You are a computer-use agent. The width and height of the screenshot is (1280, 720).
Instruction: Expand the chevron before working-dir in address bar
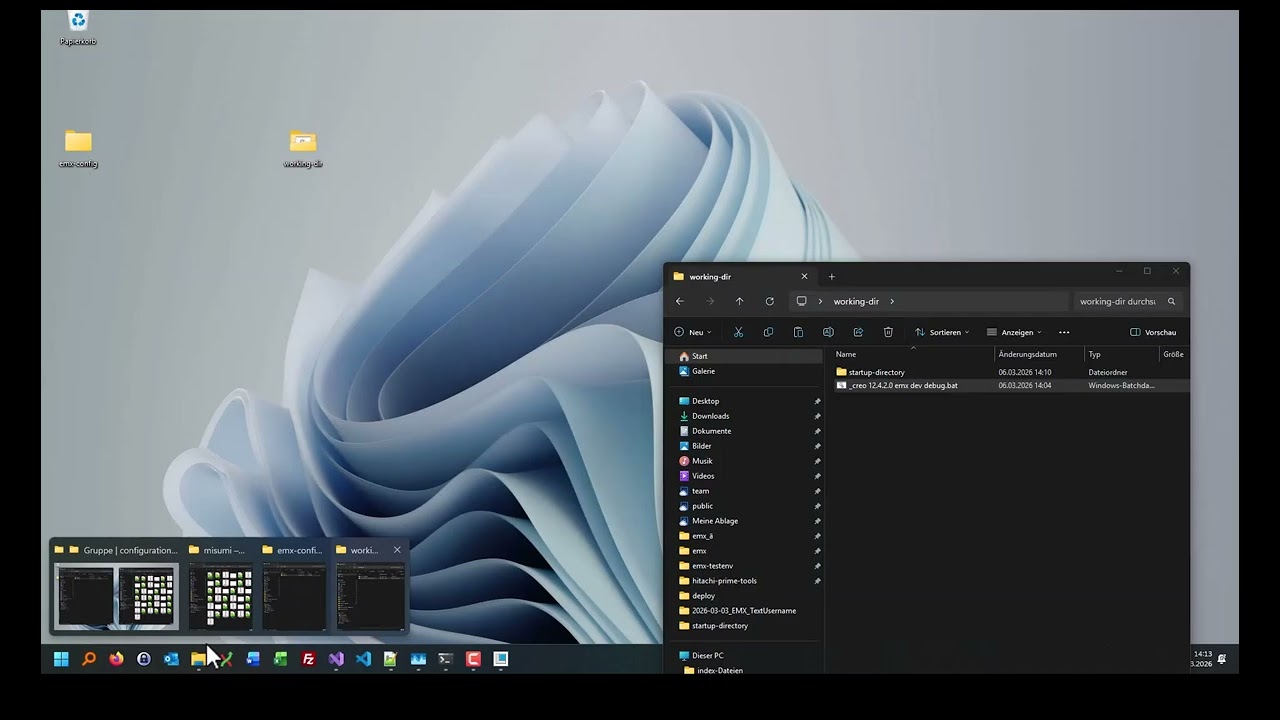(821, 301)
